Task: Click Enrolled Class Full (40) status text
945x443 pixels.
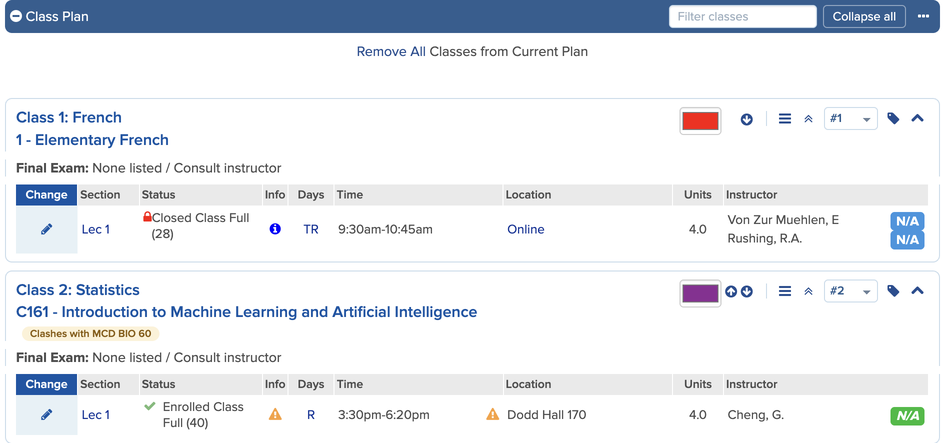Action: 203,415
